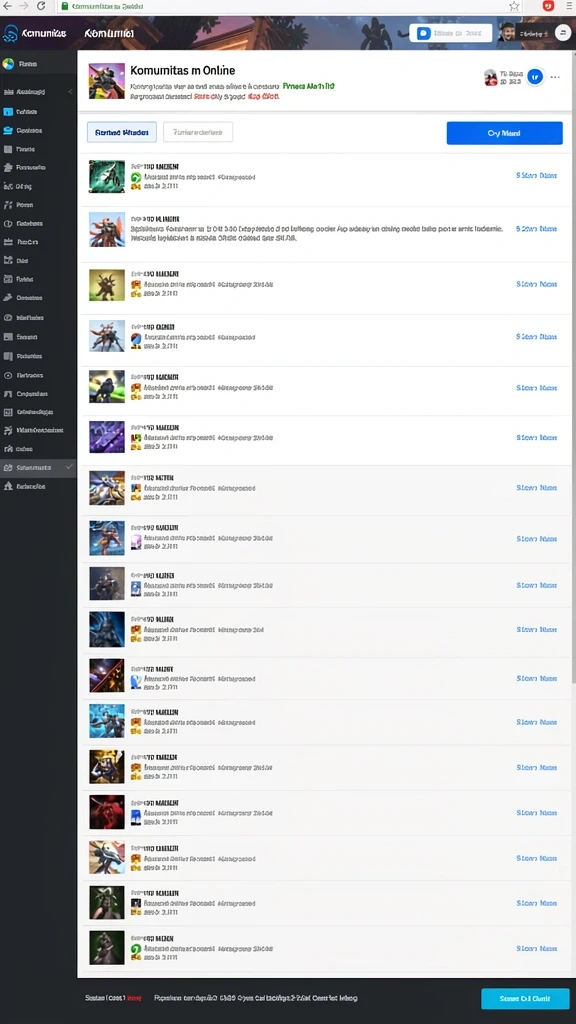Screen dimensions: 576x1024
Task: Click the Komunitas m Online title
Action: (183, 70)
